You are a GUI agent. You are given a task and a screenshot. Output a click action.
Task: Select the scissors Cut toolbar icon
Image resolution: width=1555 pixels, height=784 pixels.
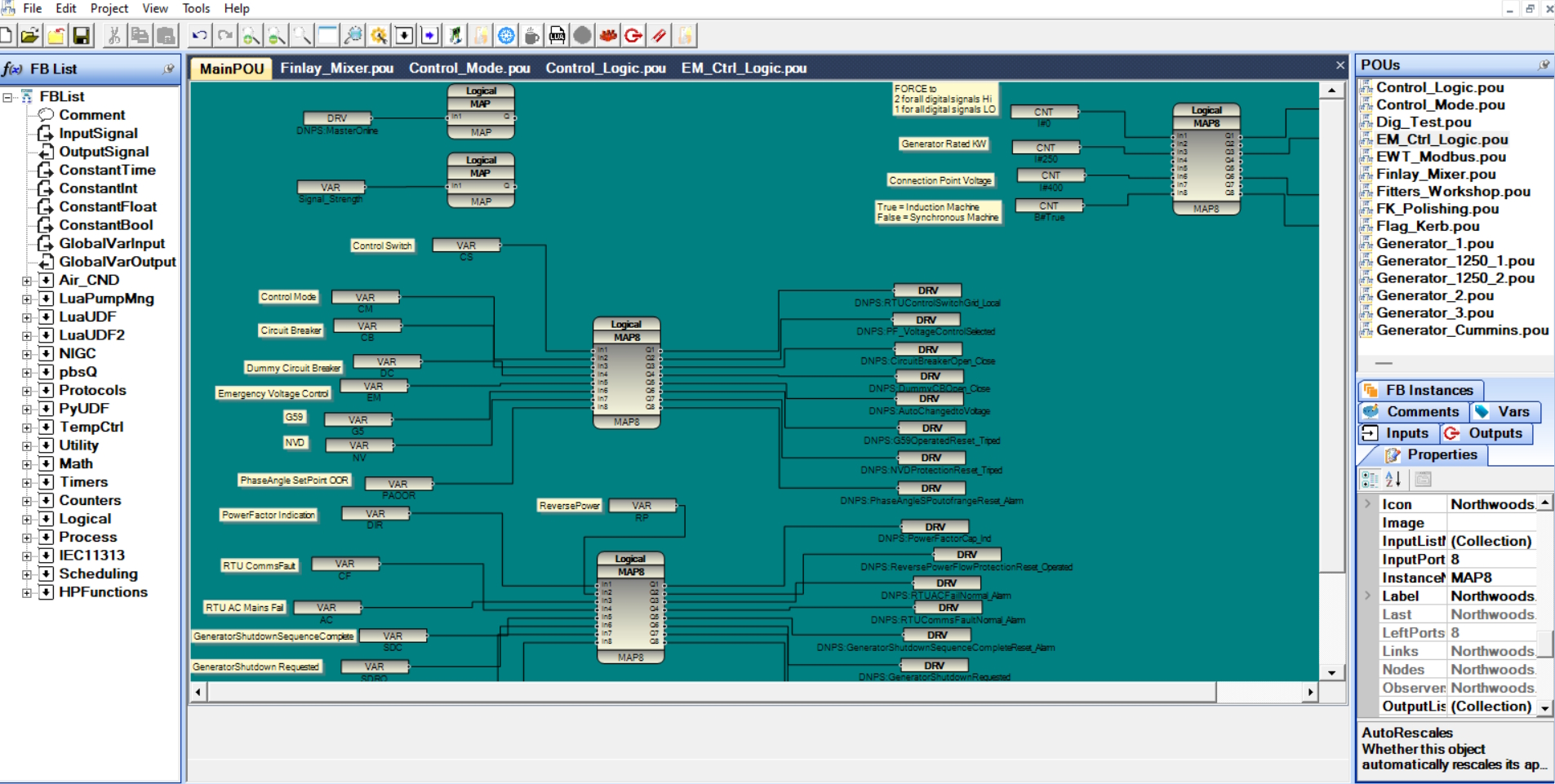point(114,35)
